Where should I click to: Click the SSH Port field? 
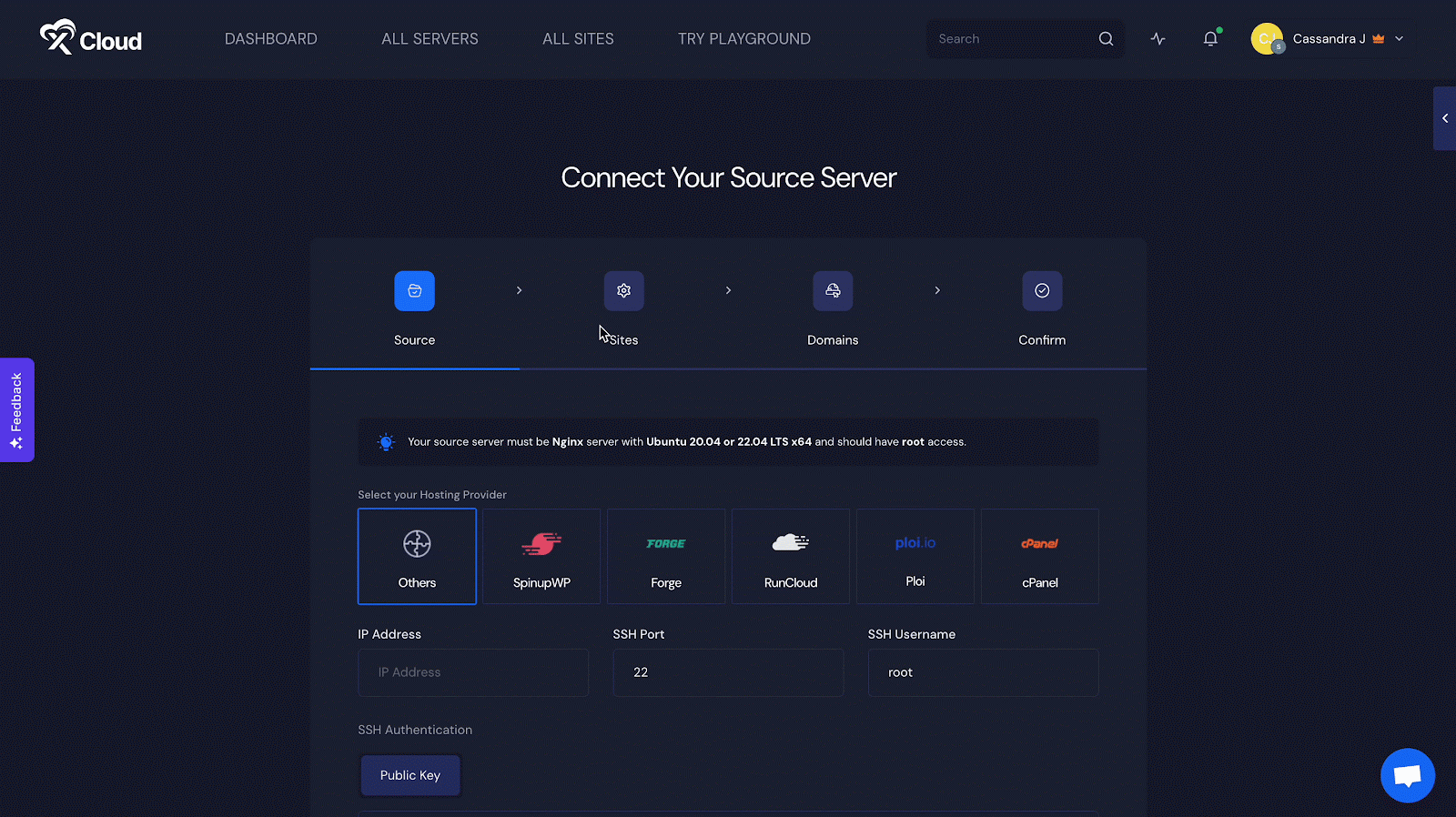click(728, 672)
